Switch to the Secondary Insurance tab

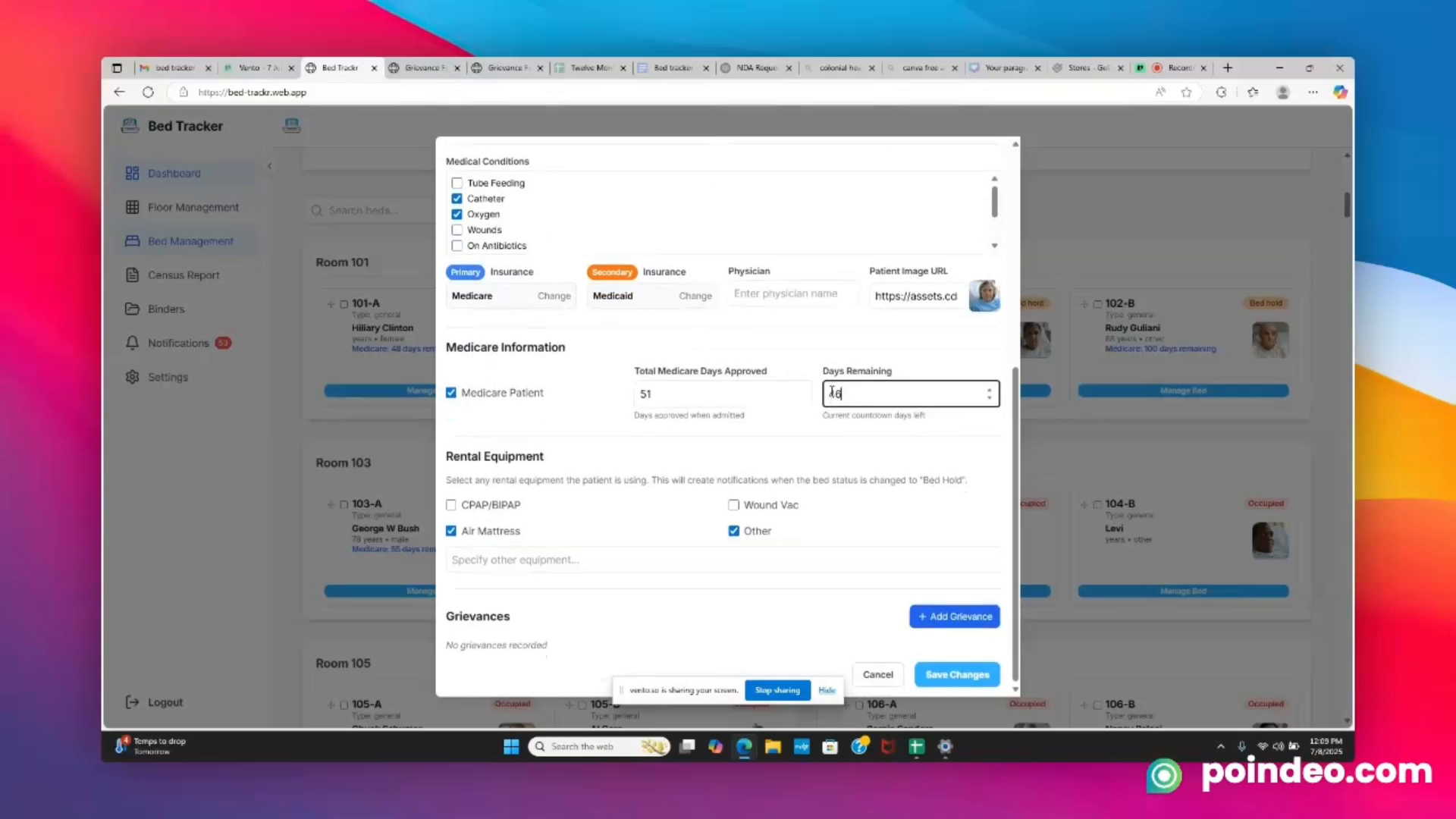[612, 271]
